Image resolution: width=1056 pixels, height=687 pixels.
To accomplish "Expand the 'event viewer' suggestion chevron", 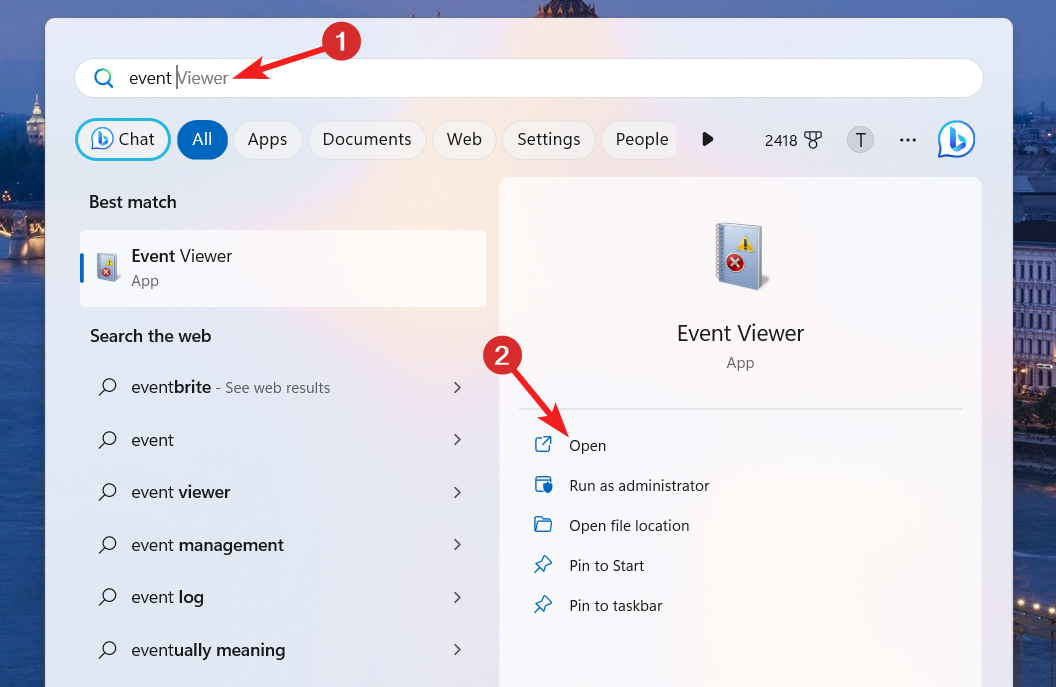I will tap(457, 492).
